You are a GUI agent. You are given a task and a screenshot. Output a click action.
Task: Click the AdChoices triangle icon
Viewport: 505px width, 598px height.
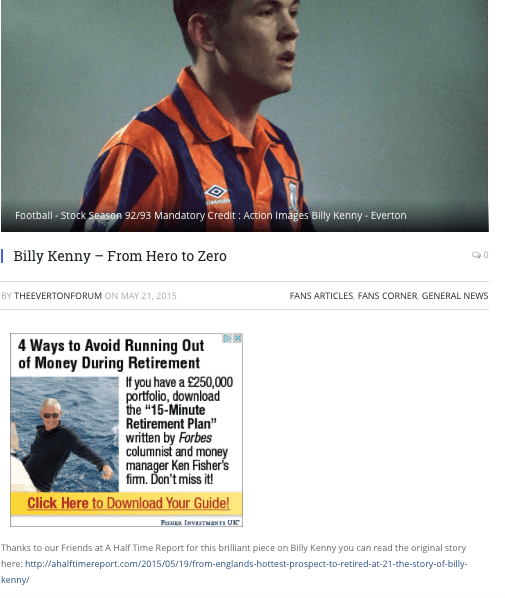pyautogui.click(x=227, y=338)
